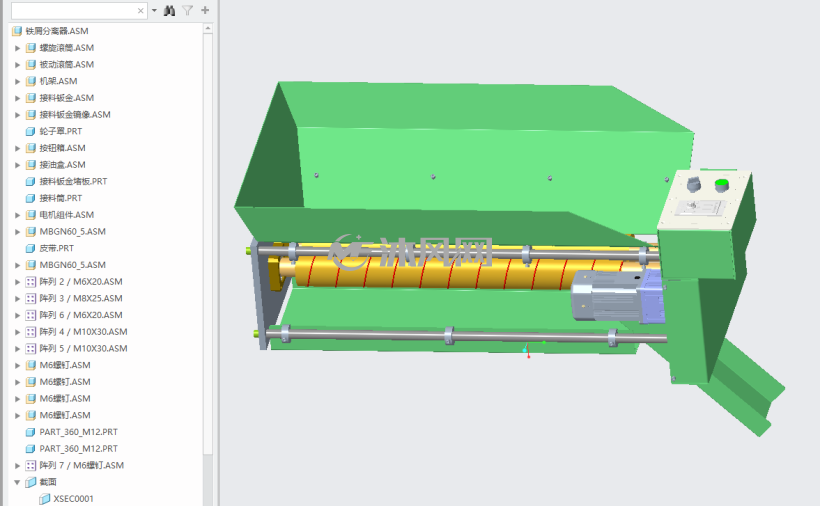Expand the 螺旋滚筒.ASM node
The height and width of the screenshot is (506, 820).
pos(17,48)
